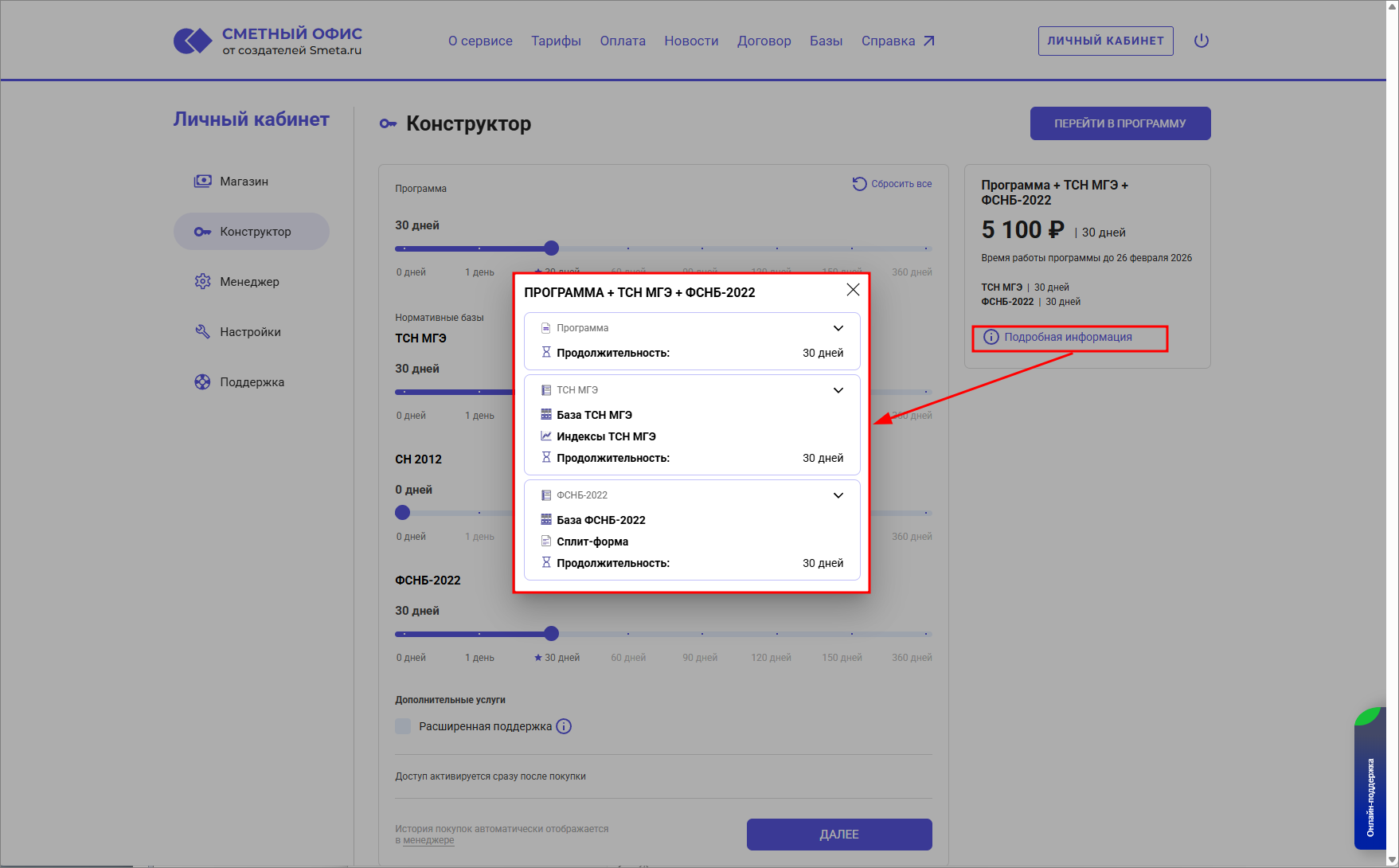This screenshot has width=1399, height=868.
Task: Collapse the ТСН МГЭ section chevron
Action: [838, 390]
